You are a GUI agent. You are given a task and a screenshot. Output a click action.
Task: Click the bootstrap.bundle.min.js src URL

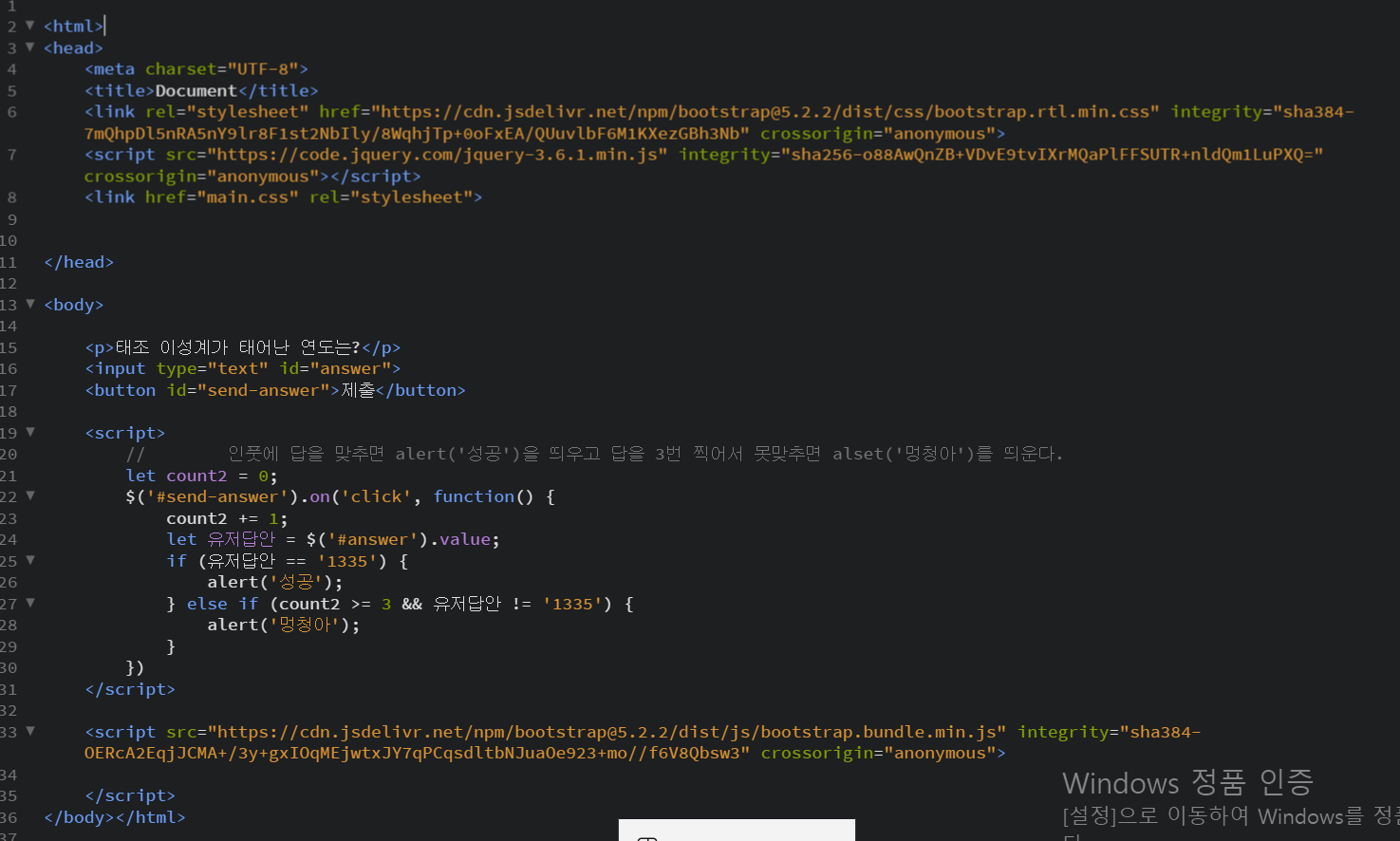[607, 732]
